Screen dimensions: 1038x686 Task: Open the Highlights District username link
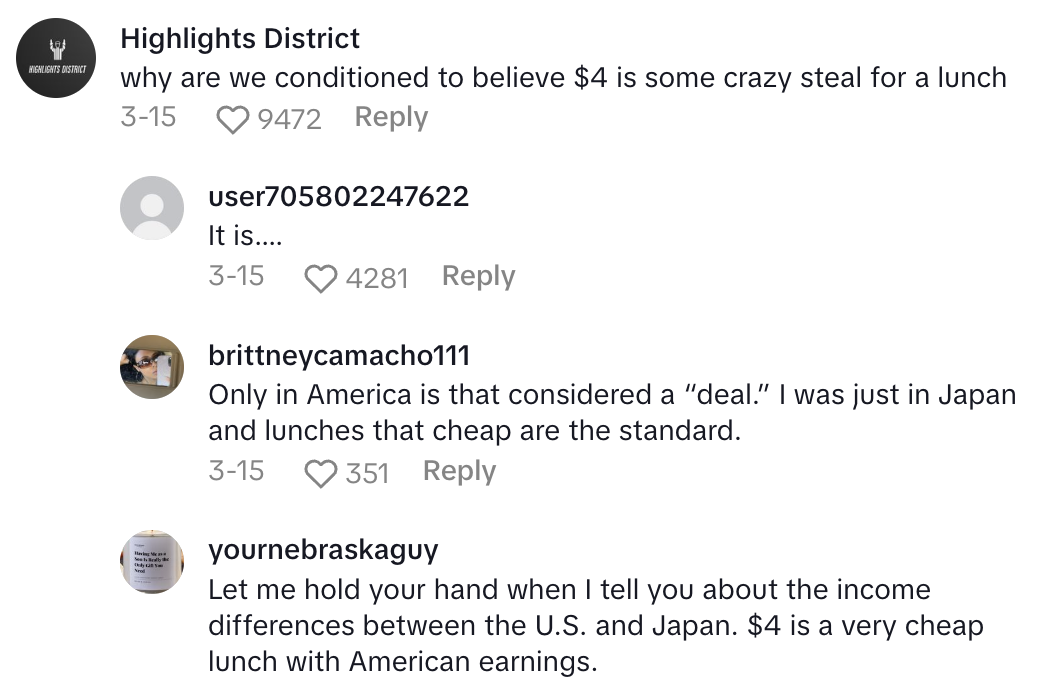coord(239,39)
